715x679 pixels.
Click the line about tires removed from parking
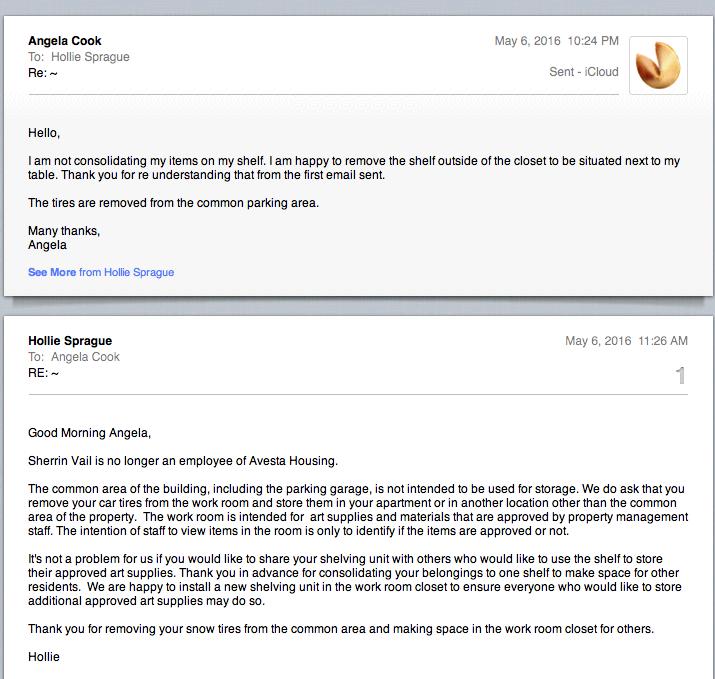(x=173, y=203)
